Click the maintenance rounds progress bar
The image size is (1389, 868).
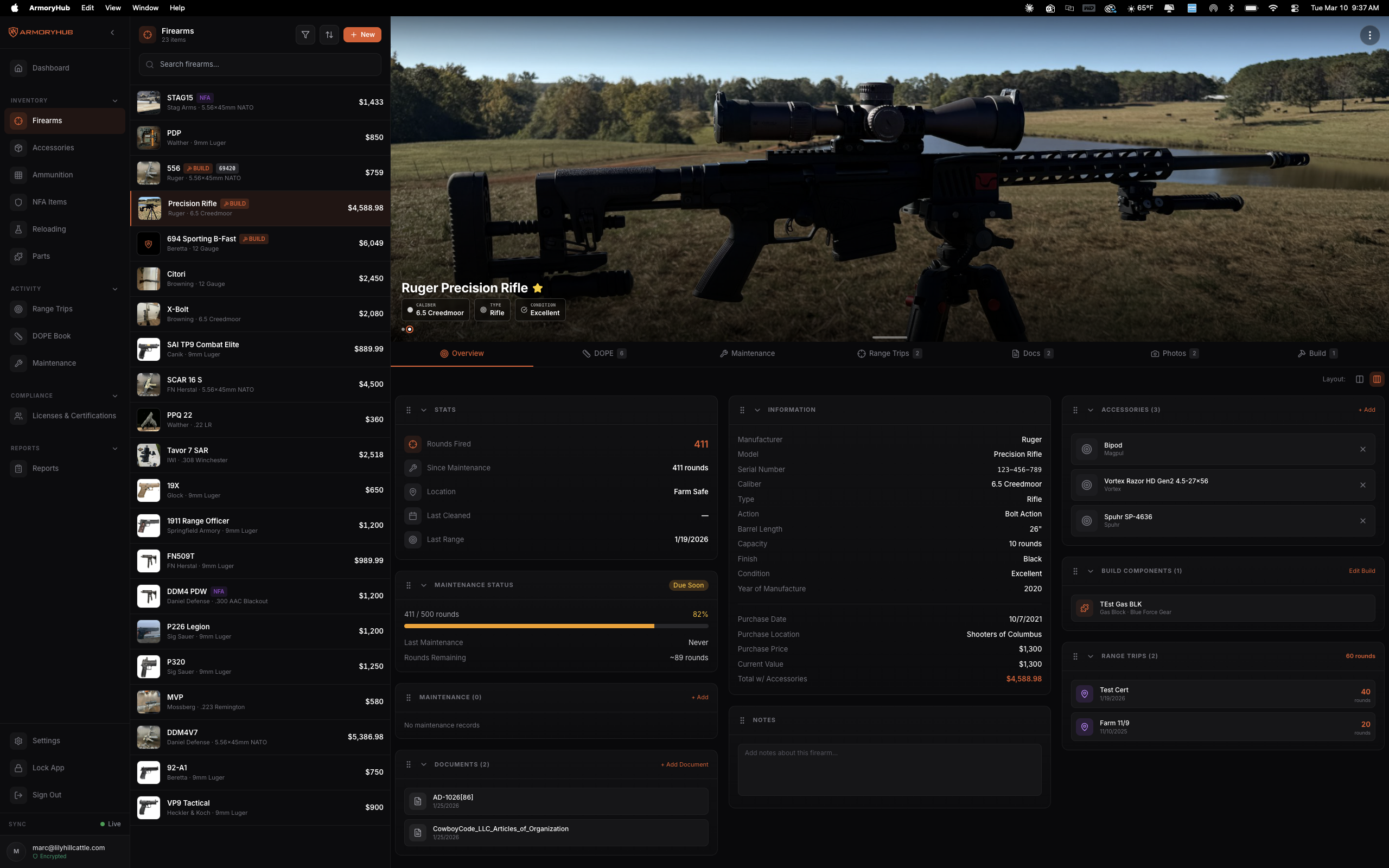click(x=556, y=626)
